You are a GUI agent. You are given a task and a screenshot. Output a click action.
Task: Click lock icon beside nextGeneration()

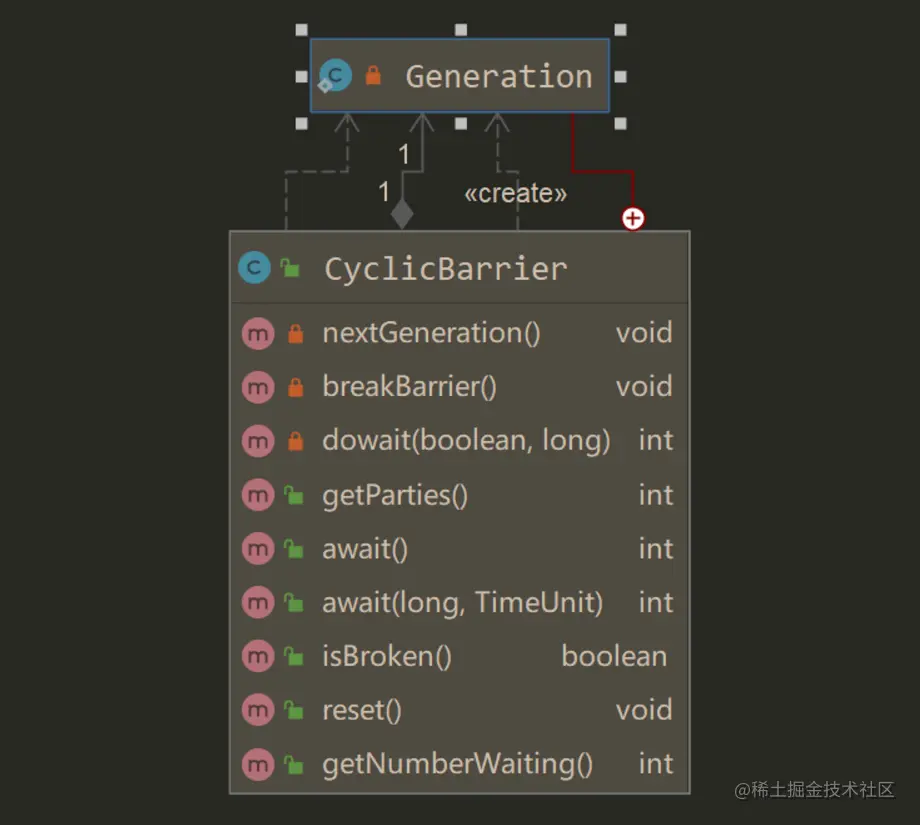pos(296,333)
